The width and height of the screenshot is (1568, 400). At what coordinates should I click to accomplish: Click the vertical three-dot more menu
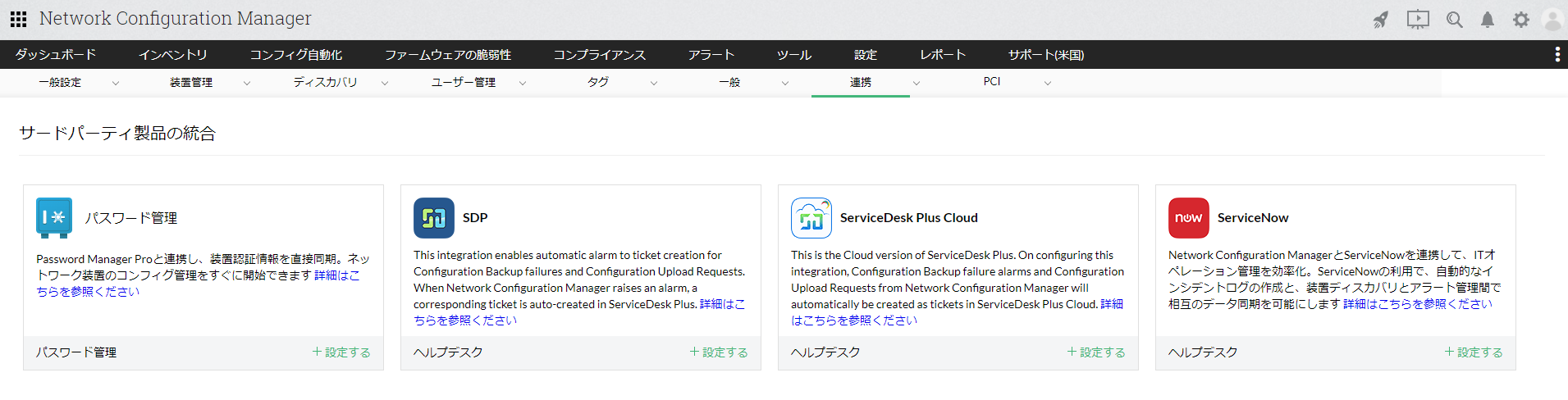coord(1557,55)
